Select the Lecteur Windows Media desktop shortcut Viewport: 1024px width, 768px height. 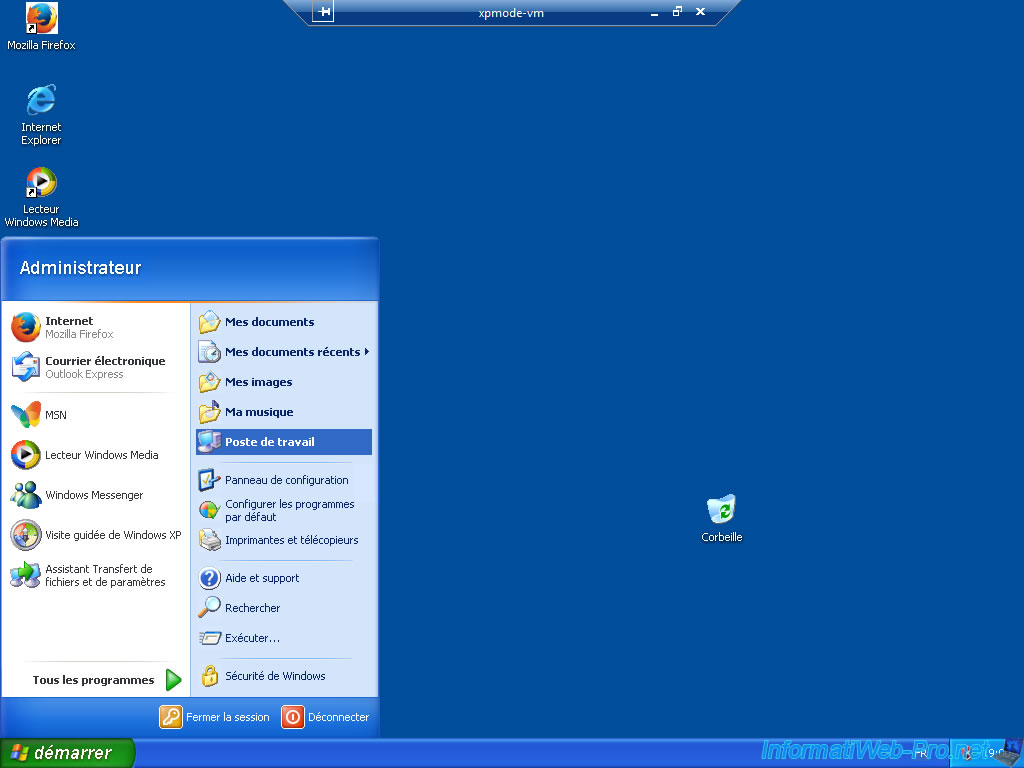(x=41, y=197)
